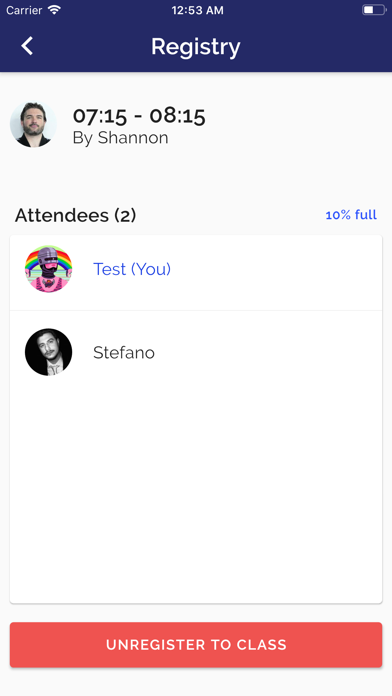392x696 pixels.
Task: Tap the Attendees (2) heading
Action: coord(75,215)
